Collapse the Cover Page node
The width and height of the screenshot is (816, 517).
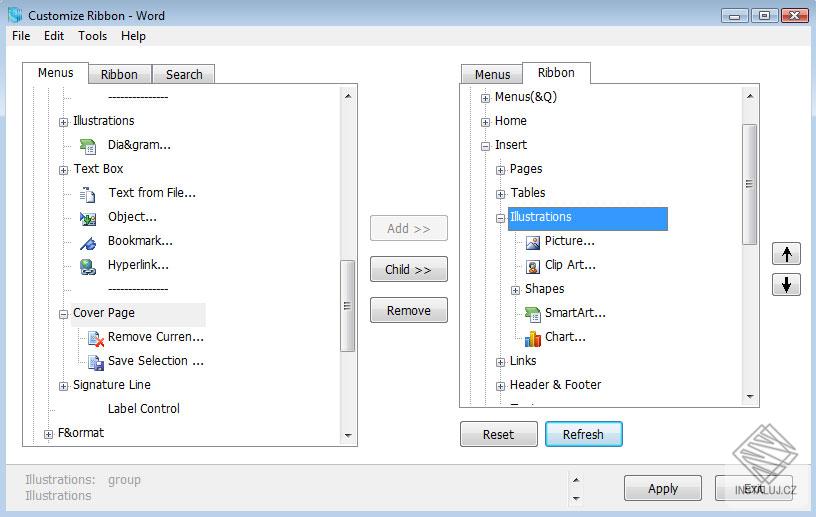coord(63,314)
